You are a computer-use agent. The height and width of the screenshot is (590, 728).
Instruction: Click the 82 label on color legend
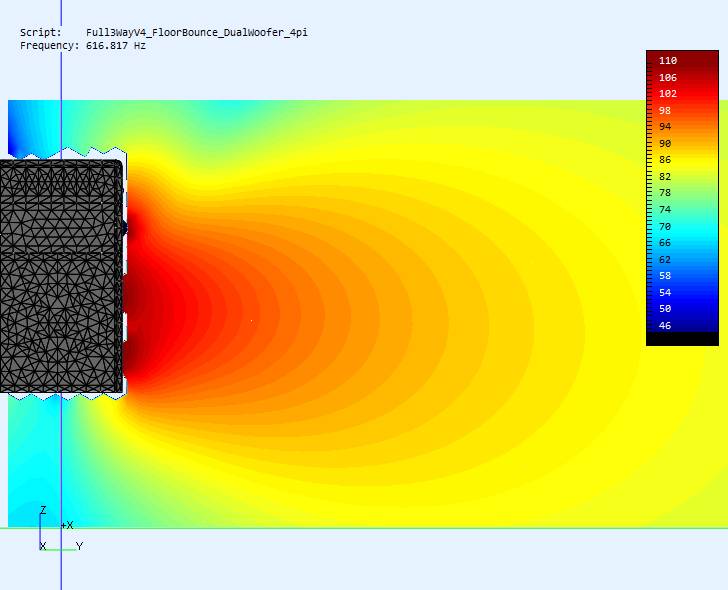pos(665,176)
